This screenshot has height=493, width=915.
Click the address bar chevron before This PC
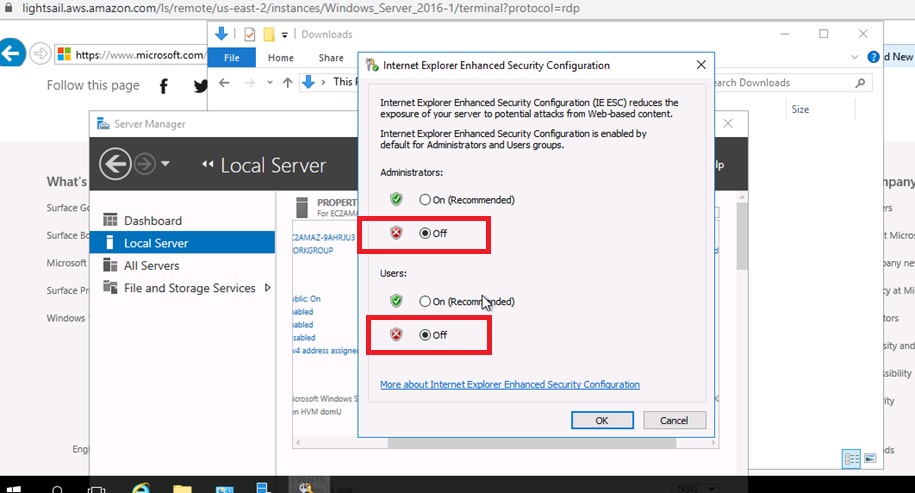coord(323,83)
